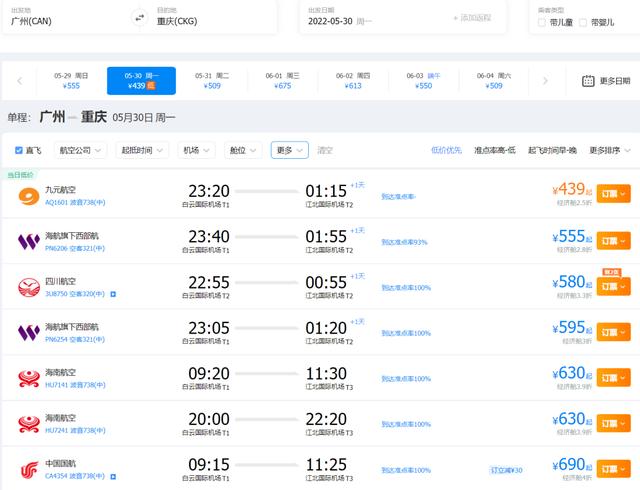This screenshot has height=490, width=640.
Task: Click the 四川航空 airline logo
Action: point(29,287)
